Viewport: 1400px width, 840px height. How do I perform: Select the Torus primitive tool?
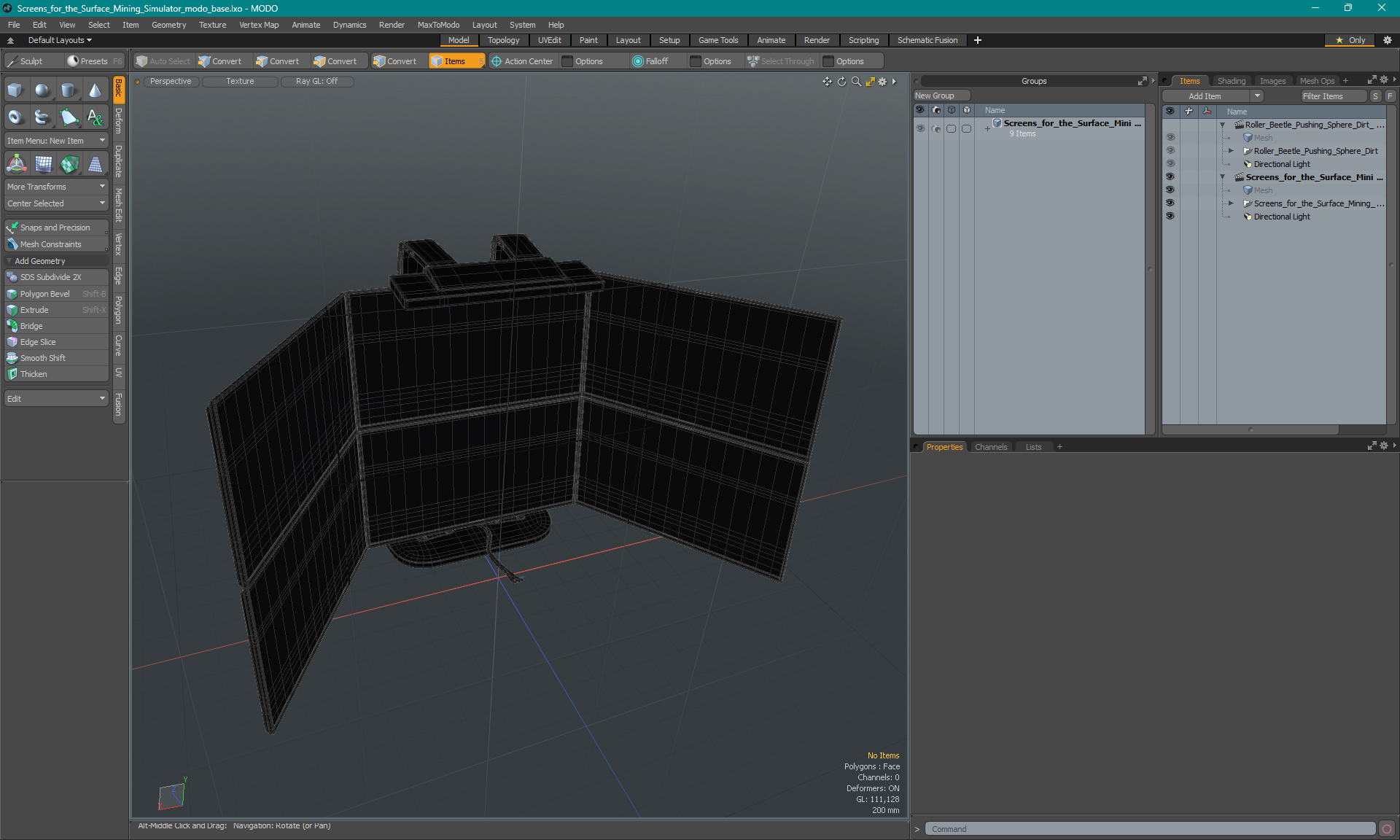(x=16, y=117)
